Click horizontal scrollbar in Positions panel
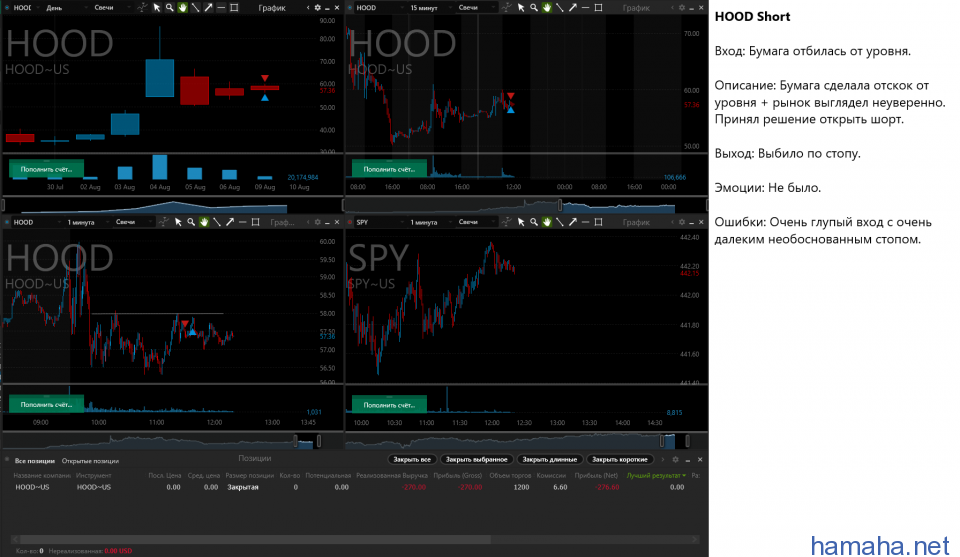Viewport: 960px width, 557px height. [254, 539]
